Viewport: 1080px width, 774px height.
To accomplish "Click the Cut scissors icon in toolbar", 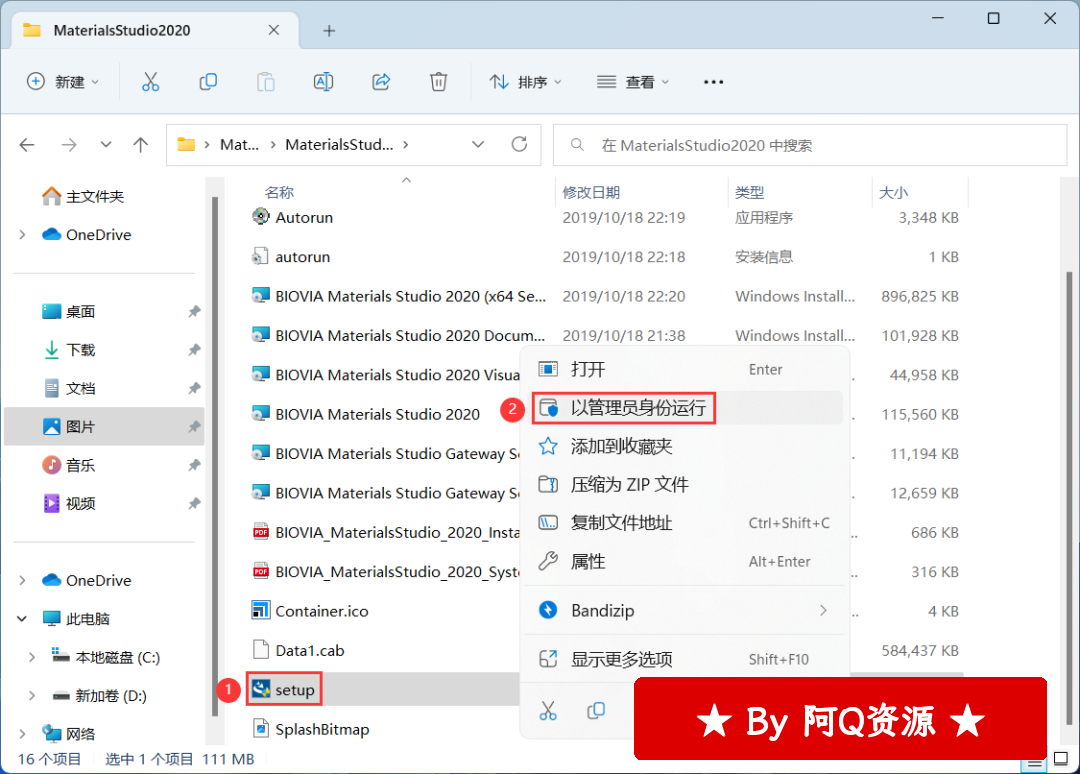I will click(150, 82).
